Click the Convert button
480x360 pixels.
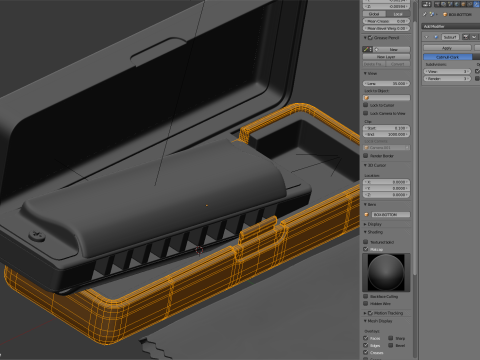(397, 64)
